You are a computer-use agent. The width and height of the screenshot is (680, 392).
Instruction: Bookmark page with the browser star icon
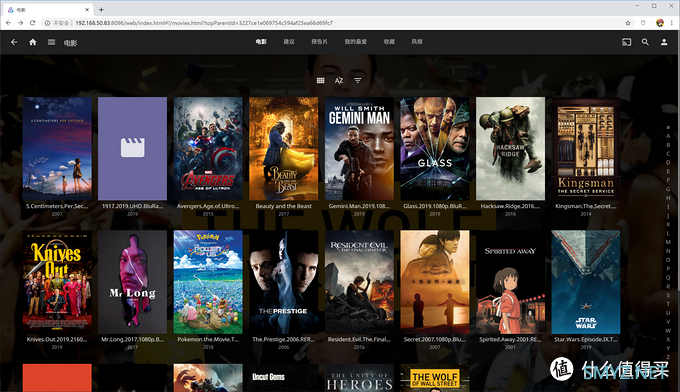628,23
